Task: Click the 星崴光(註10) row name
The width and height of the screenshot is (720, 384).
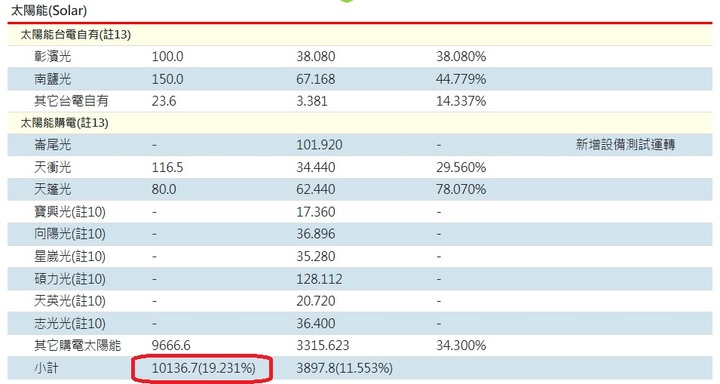Action: click(70, 256)
